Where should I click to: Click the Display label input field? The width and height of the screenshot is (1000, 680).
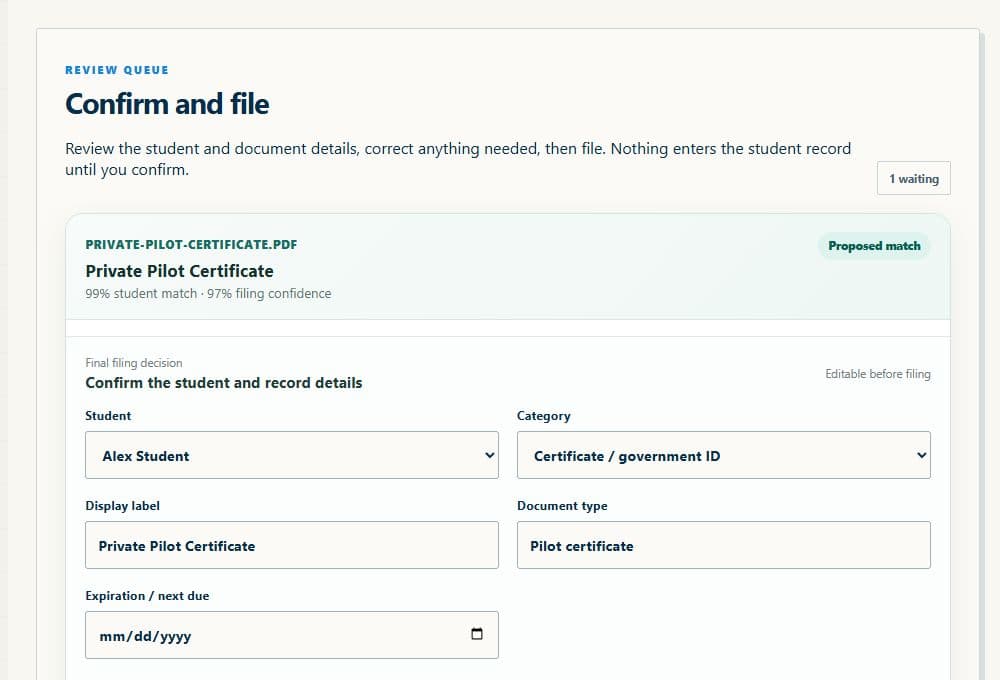[291, 545]
